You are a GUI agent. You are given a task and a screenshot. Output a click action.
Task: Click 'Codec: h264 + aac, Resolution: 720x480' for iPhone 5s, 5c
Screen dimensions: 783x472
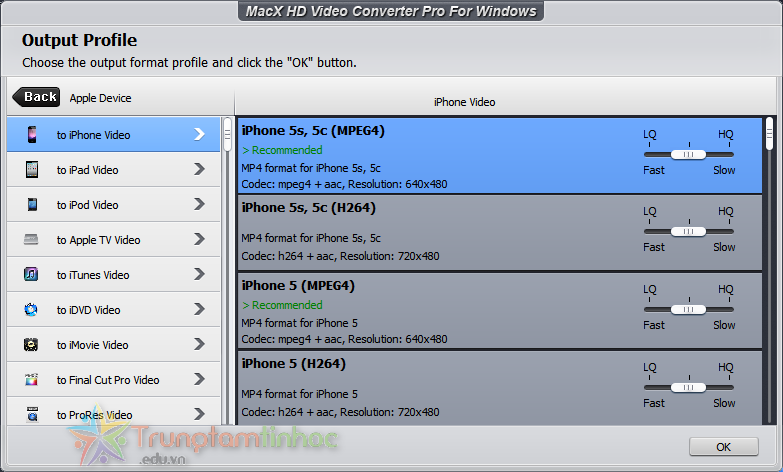click(x=340, y=256)
